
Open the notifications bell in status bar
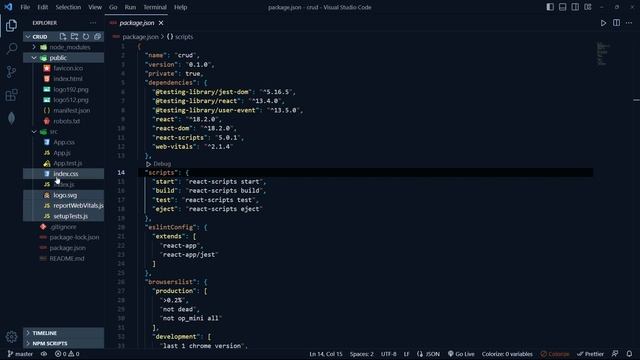[629, 354]
